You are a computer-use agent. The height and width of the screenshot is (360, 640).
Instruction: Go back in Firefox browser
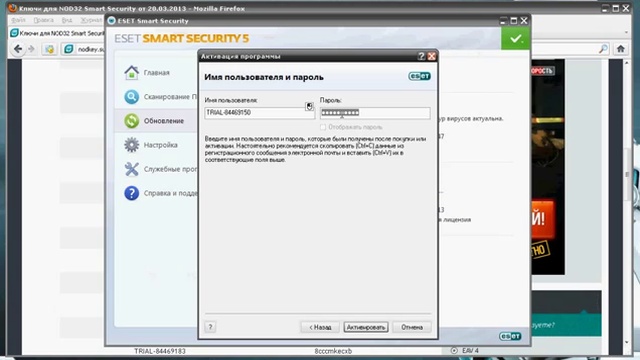(x=18, y=49)
